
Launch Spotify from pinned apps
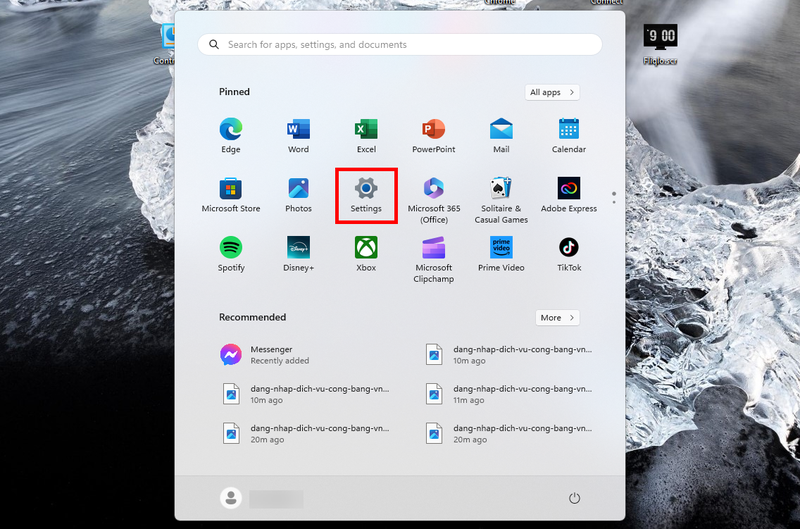click(x=231, y=254)
